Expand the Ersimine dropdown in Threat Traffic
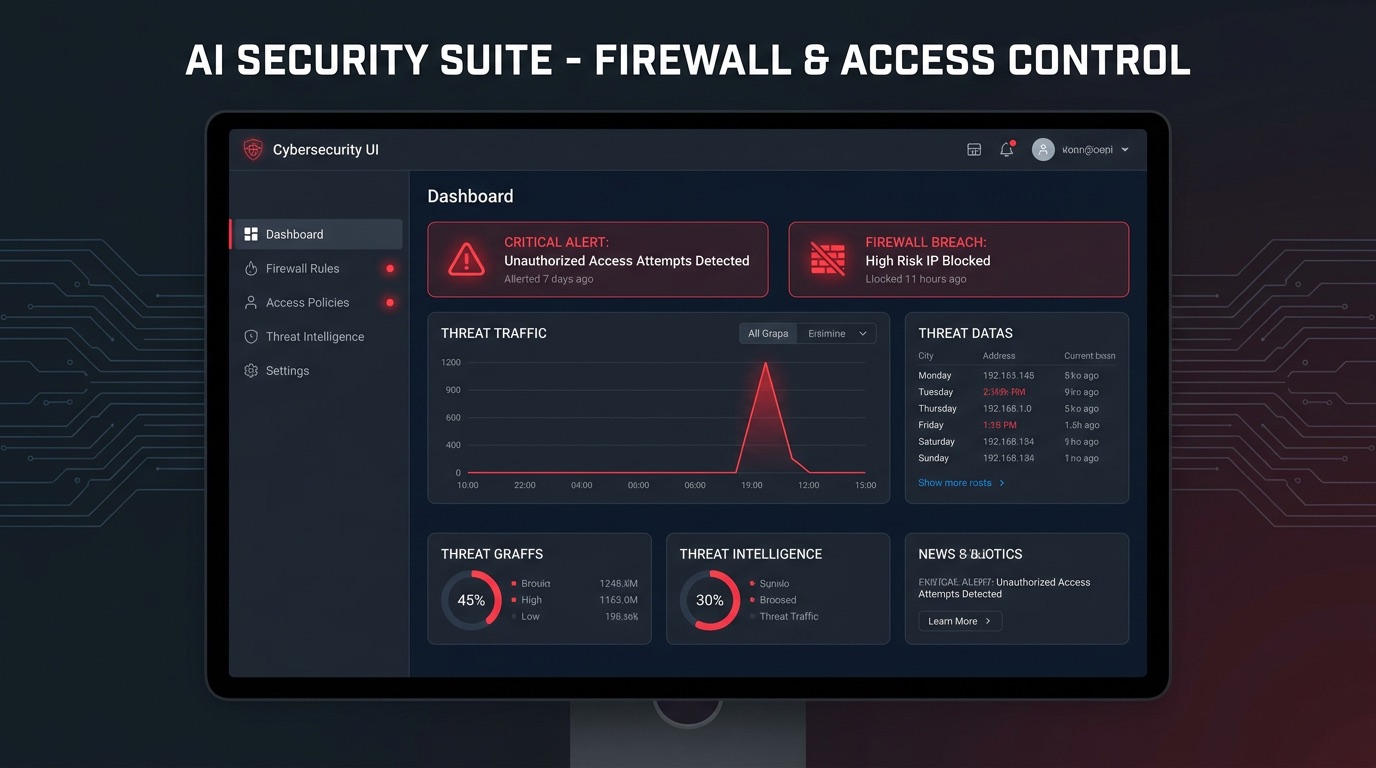Viewport: 1376px width, 768px height. (837, 334)
